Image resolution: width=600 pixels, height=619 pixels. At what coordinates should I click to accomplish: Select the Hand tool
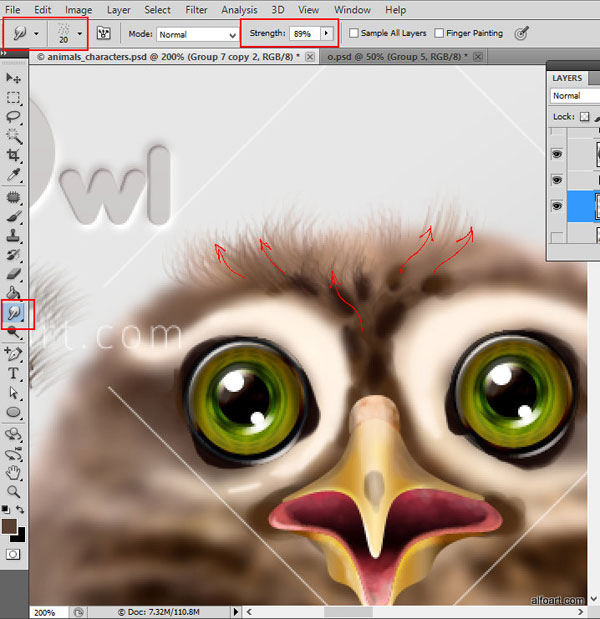click(x=13, y=473)
